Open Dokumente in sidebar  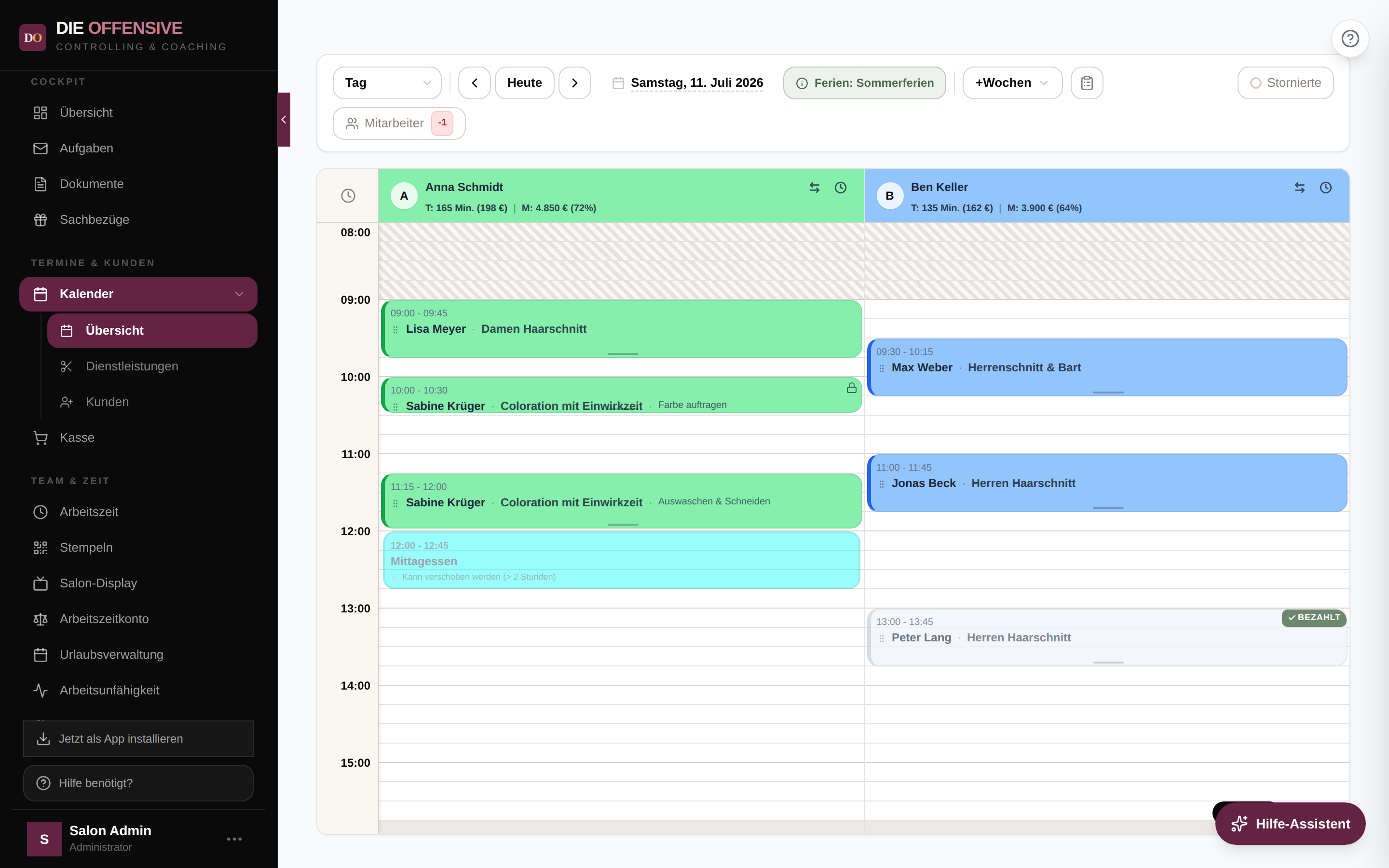click(x=138, y=184)
